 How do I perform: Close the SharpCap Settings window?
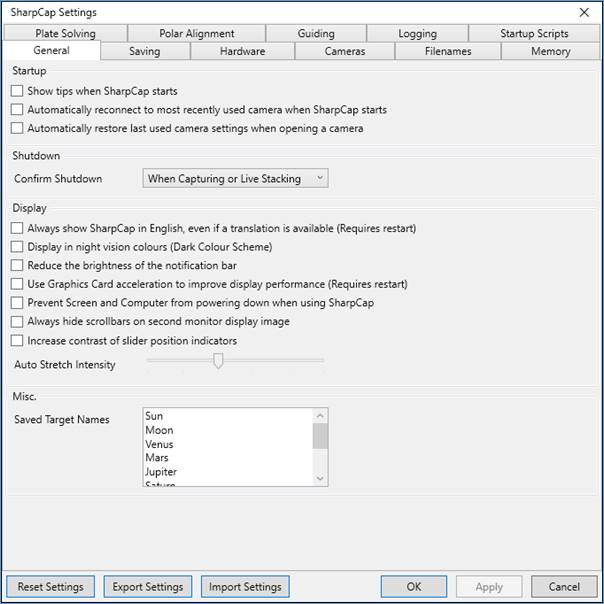coord(584,12)
